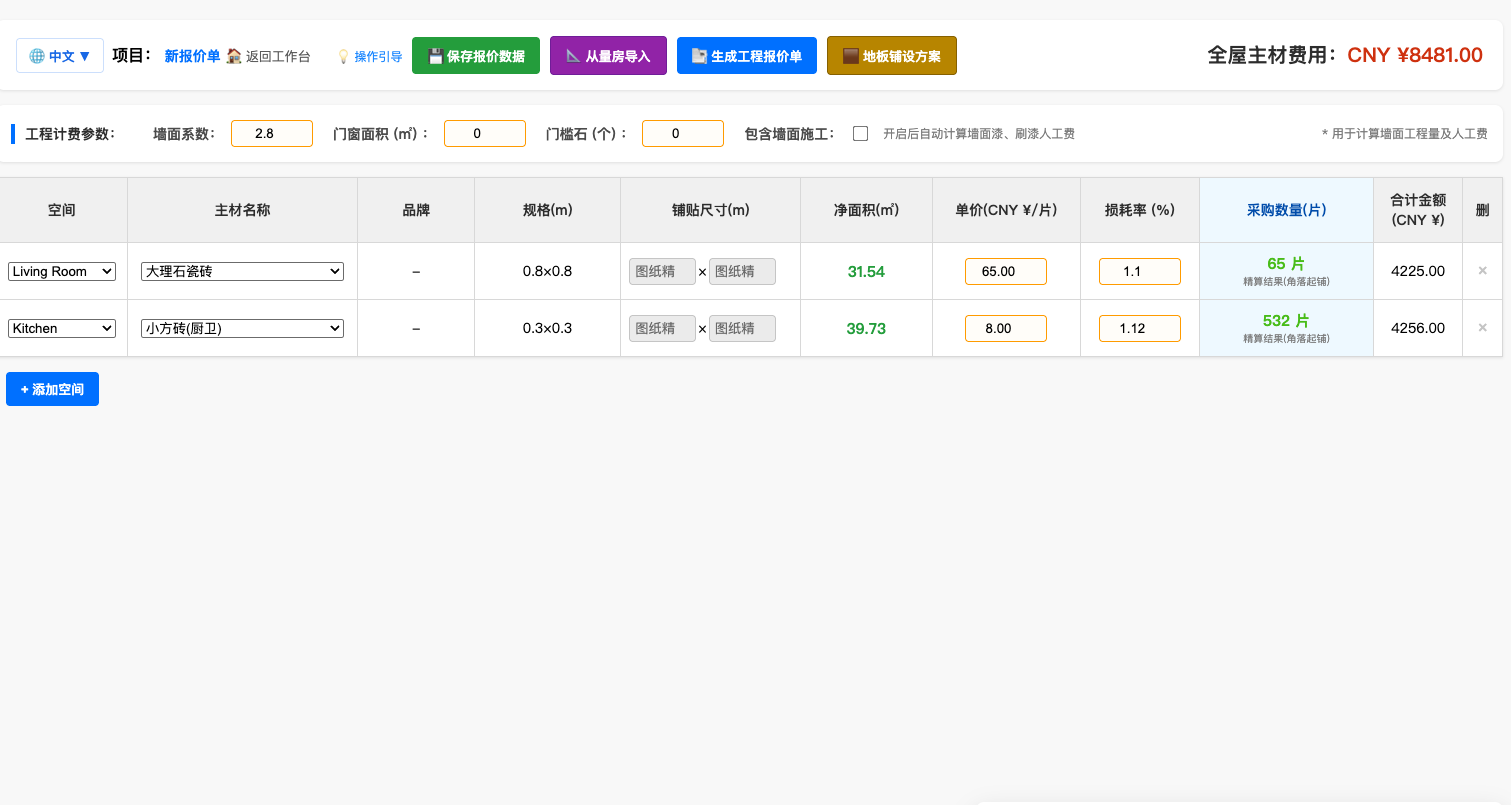
Task: Click the net area value 31.54
Action: (866, 271)
